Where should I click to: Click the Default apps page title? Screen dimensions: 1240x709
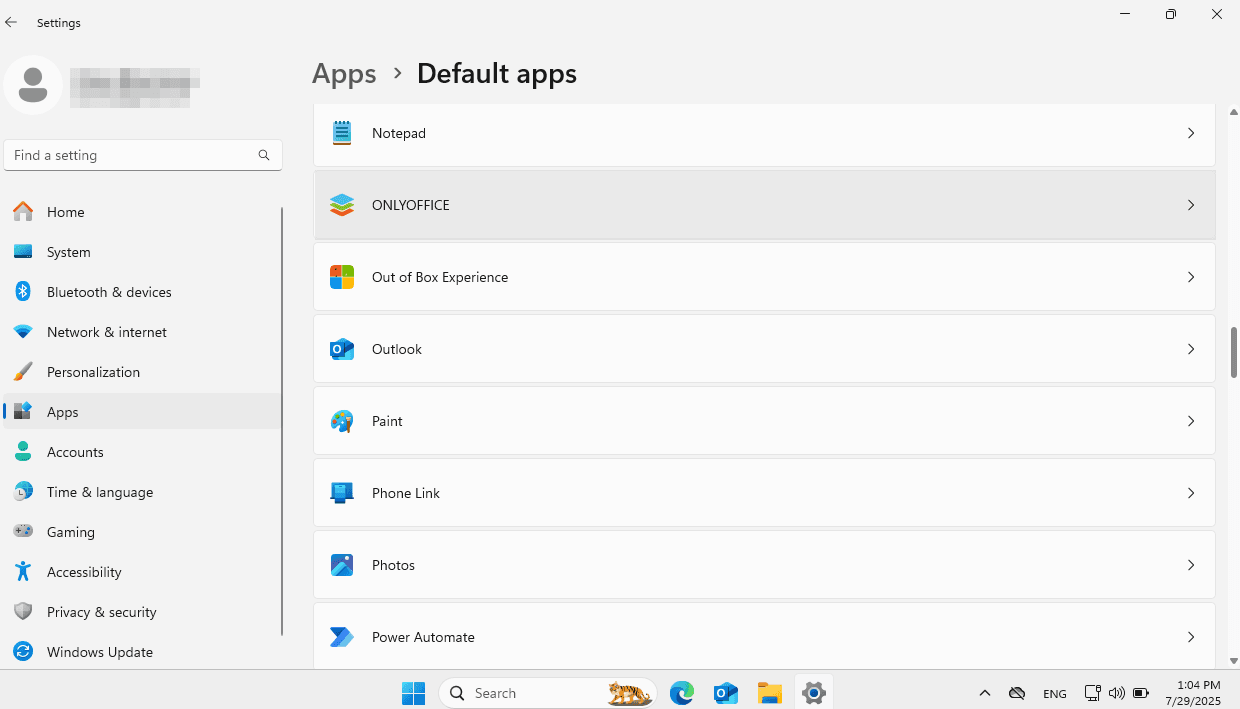point(497,74)
